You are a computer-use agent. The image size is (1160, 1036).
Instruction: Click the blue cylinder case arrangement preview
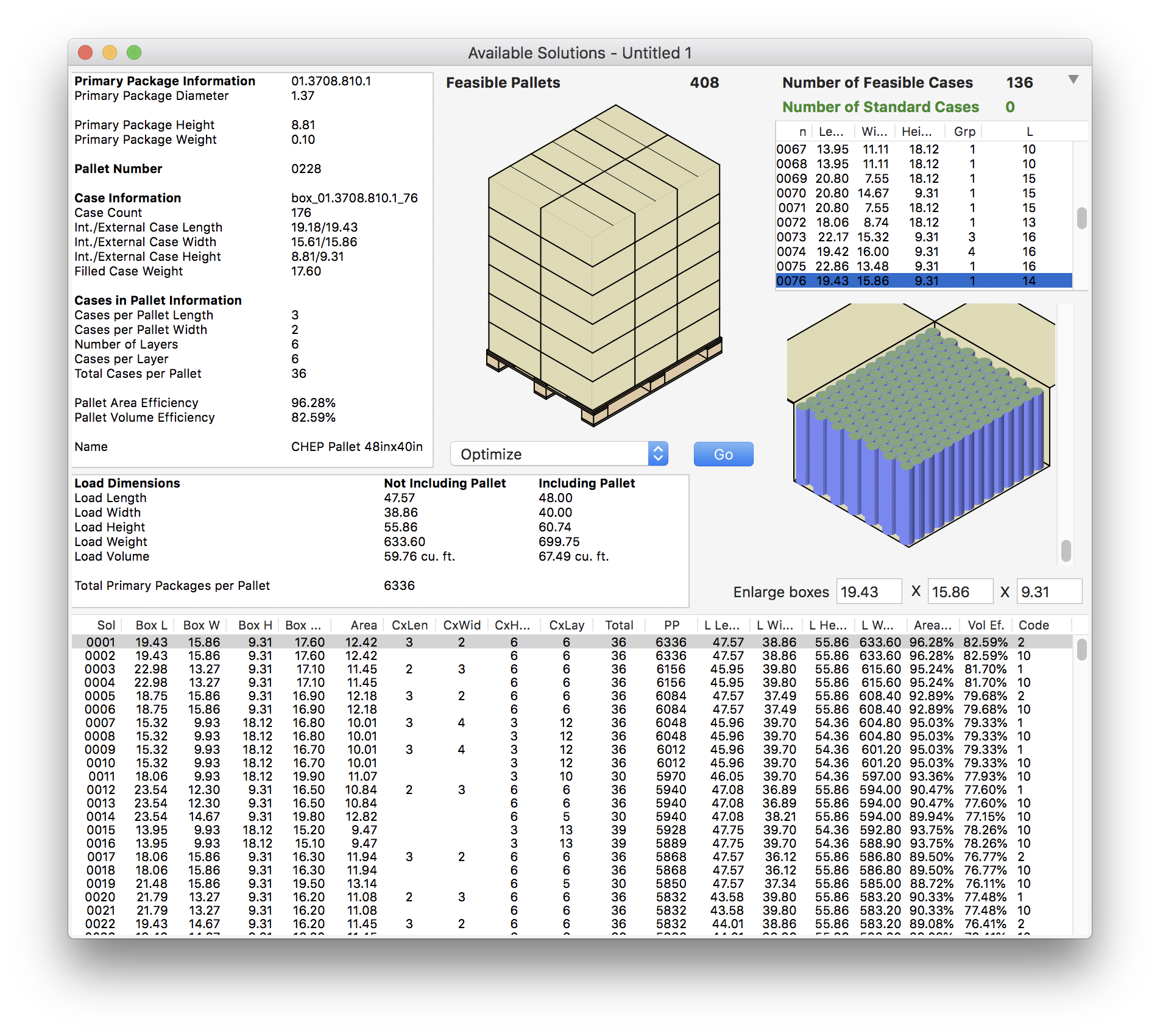(x=921, y=425)
